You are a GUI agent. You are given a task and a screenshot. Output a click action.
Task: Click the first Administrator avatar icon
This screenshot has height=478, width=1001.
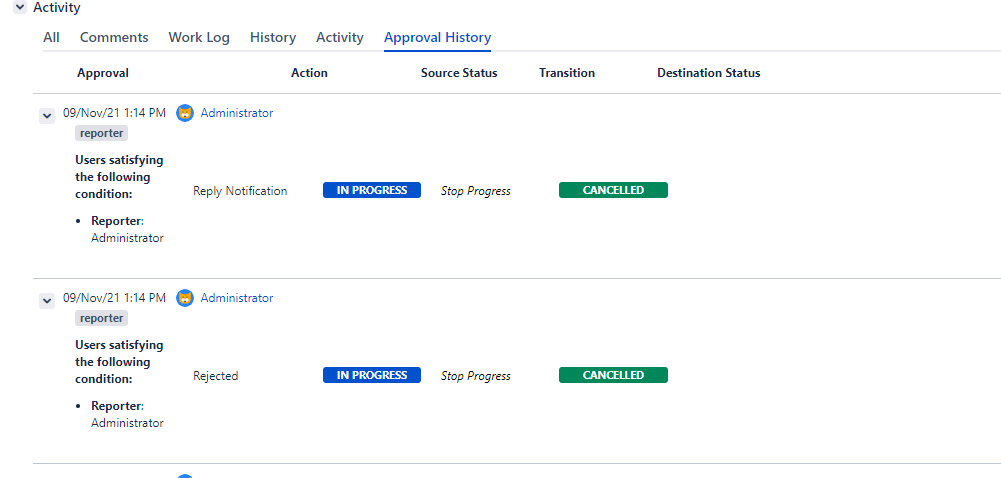(185, 113)
